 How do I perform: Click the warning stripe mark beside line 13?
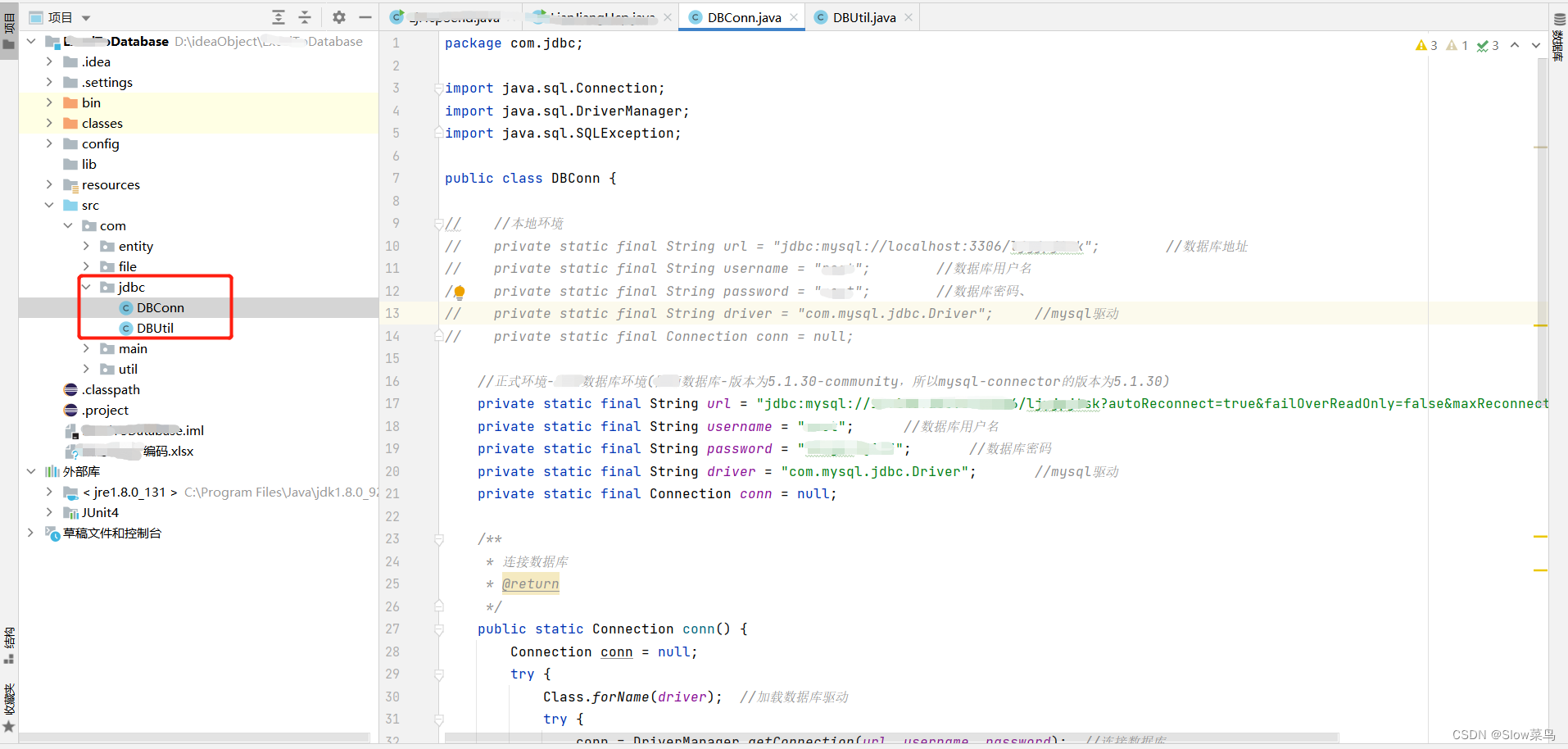[1540, 325]
